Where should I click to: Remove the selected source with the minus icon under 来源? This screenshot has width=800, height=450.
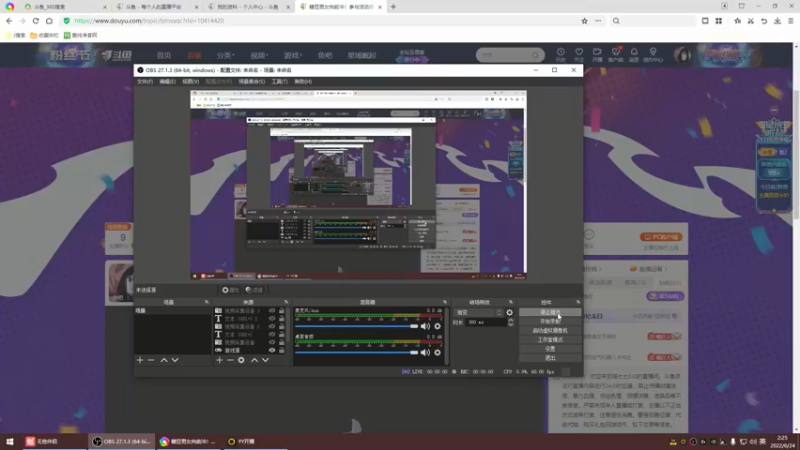pos(230,360)
